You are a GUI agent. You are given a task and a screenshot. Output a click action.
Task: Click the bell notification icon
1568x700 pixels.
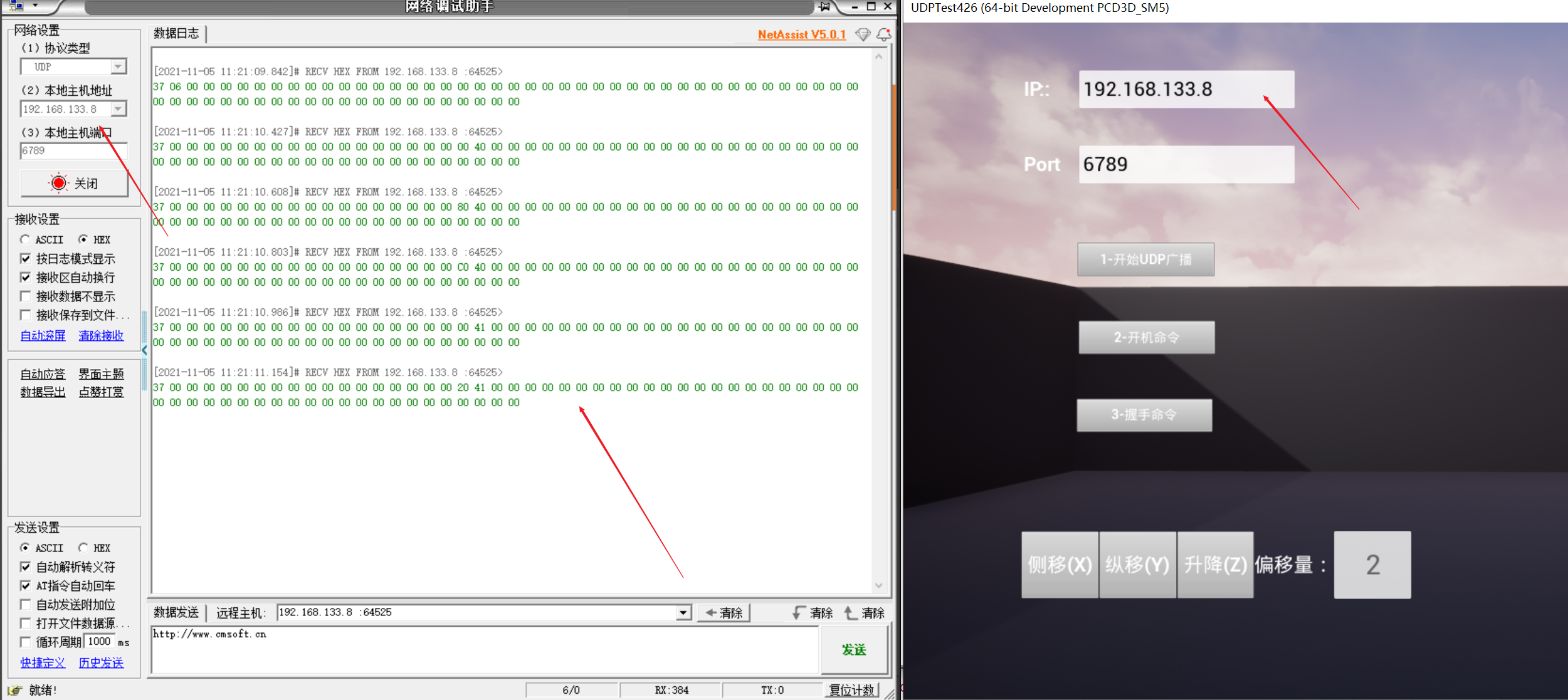884,34
